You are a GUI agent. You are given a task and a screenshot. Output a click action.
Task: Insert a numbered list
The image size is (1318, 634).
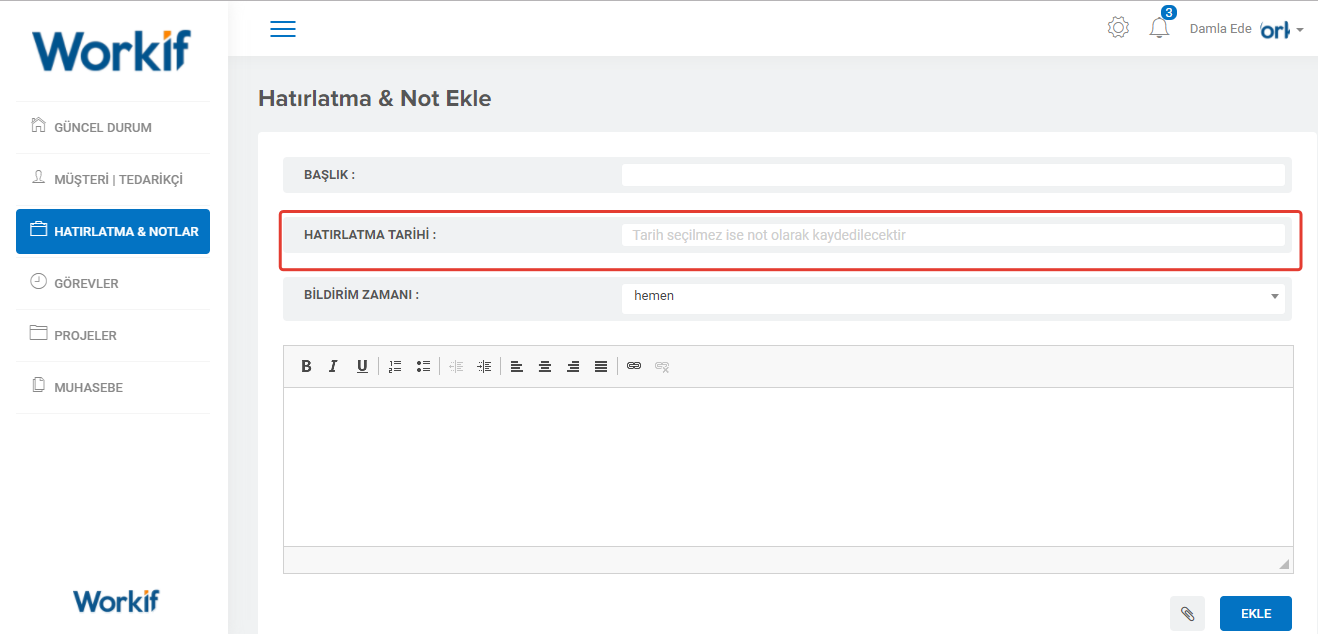click(x=395, y=366)
